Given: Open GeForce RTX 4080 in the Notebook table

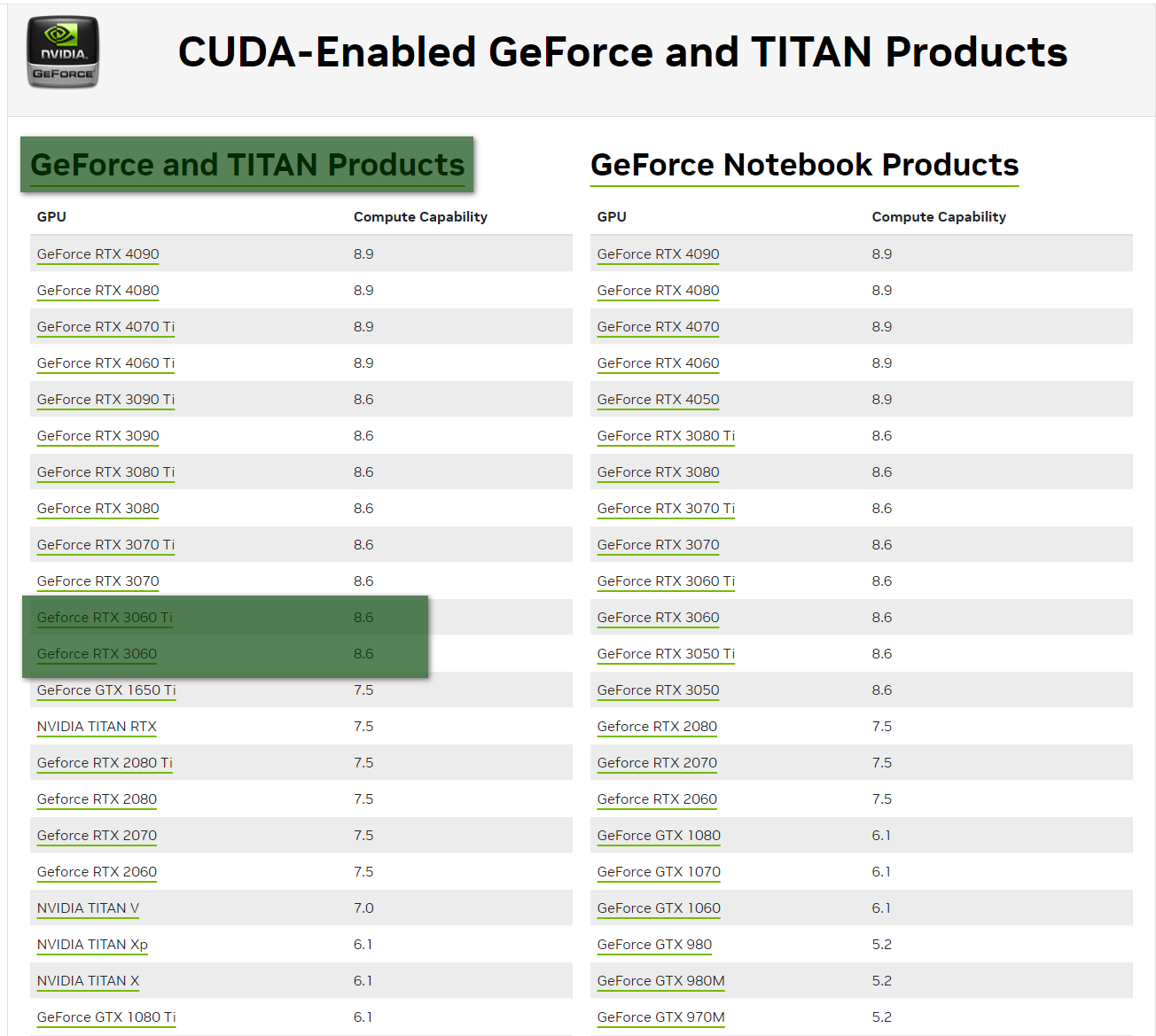Looking at the screenshot, I should tap(658, 291).
